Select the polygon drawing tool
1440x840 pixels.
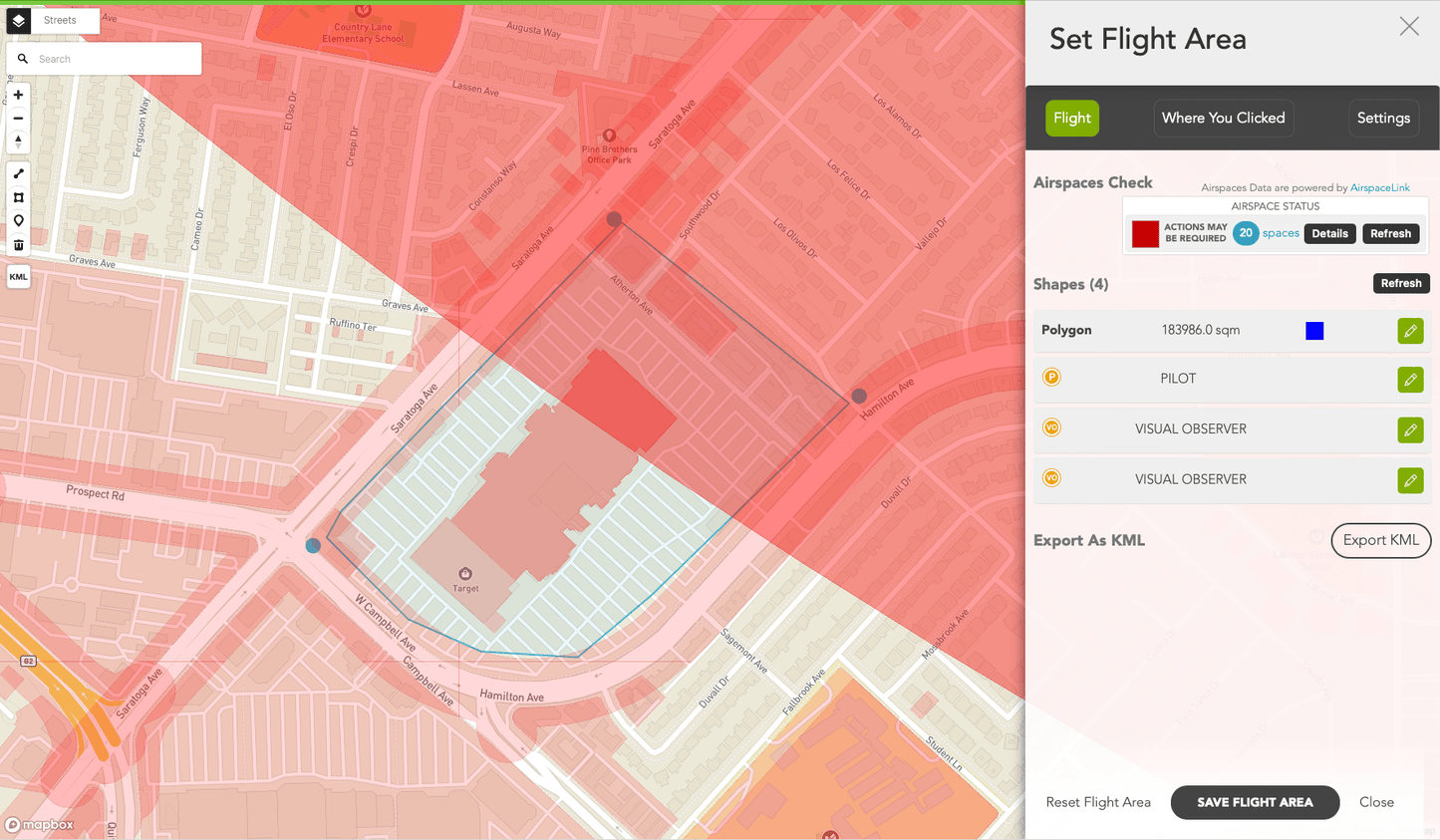pos(18,197)
